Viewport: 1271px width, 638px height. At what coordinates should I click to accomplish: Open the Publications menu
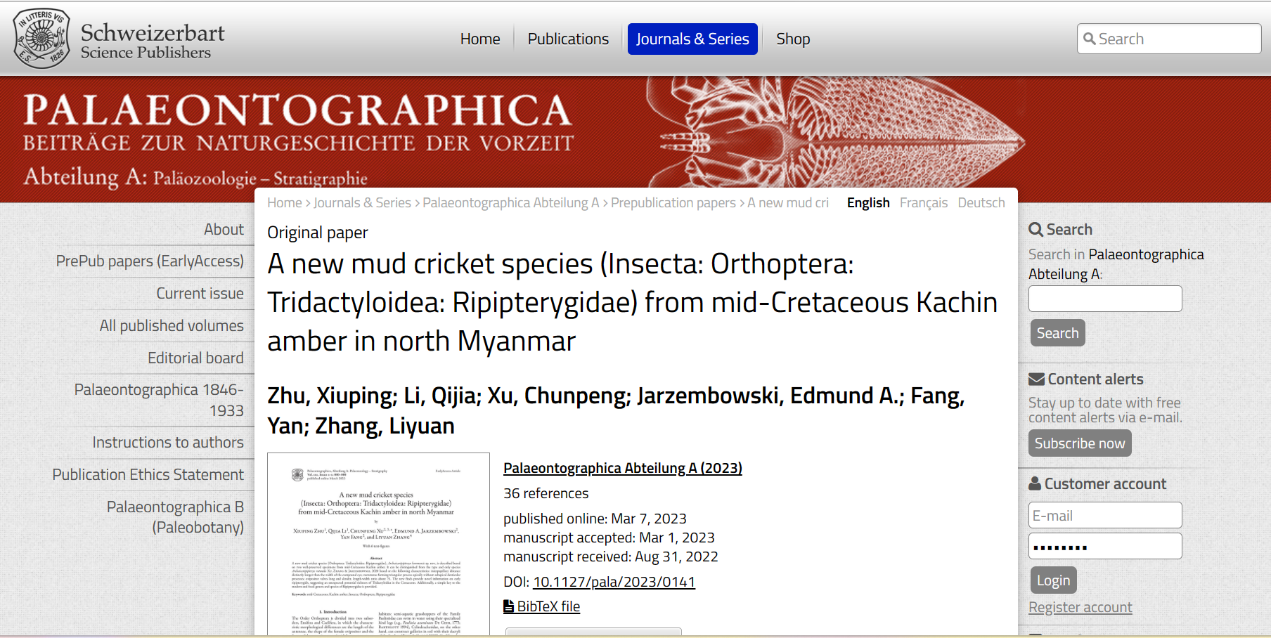pos(568,39)
